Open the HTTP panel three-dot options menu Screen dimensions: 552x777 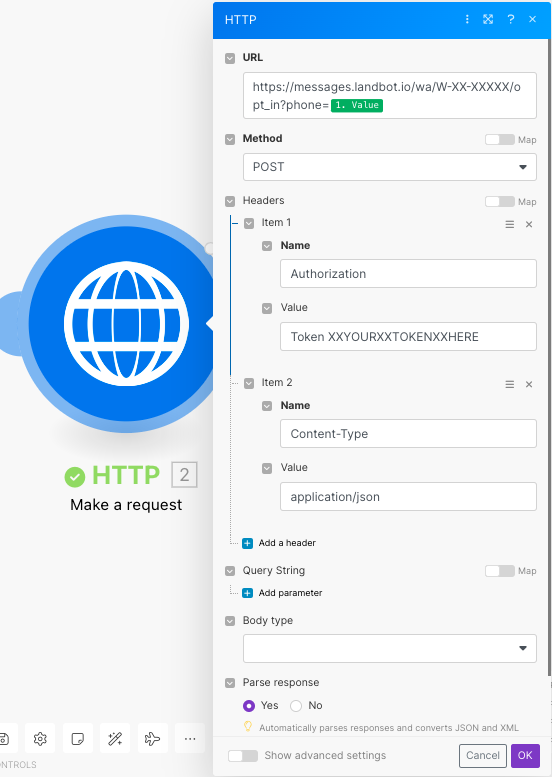pos(467,19)
